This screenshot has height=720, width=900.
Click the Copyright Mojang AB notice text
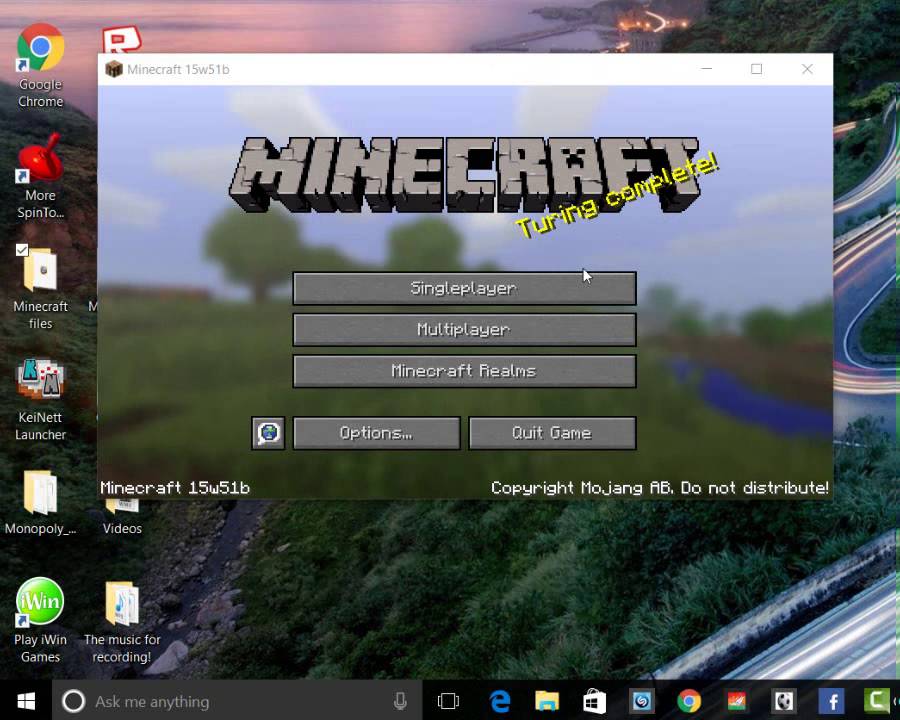[x=660, y=488]
